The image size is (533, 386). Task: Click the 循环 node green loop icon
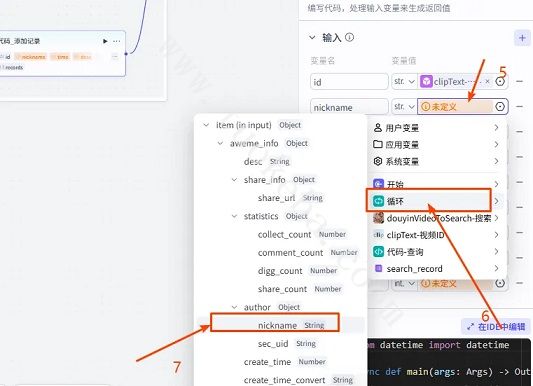(378, 201)
